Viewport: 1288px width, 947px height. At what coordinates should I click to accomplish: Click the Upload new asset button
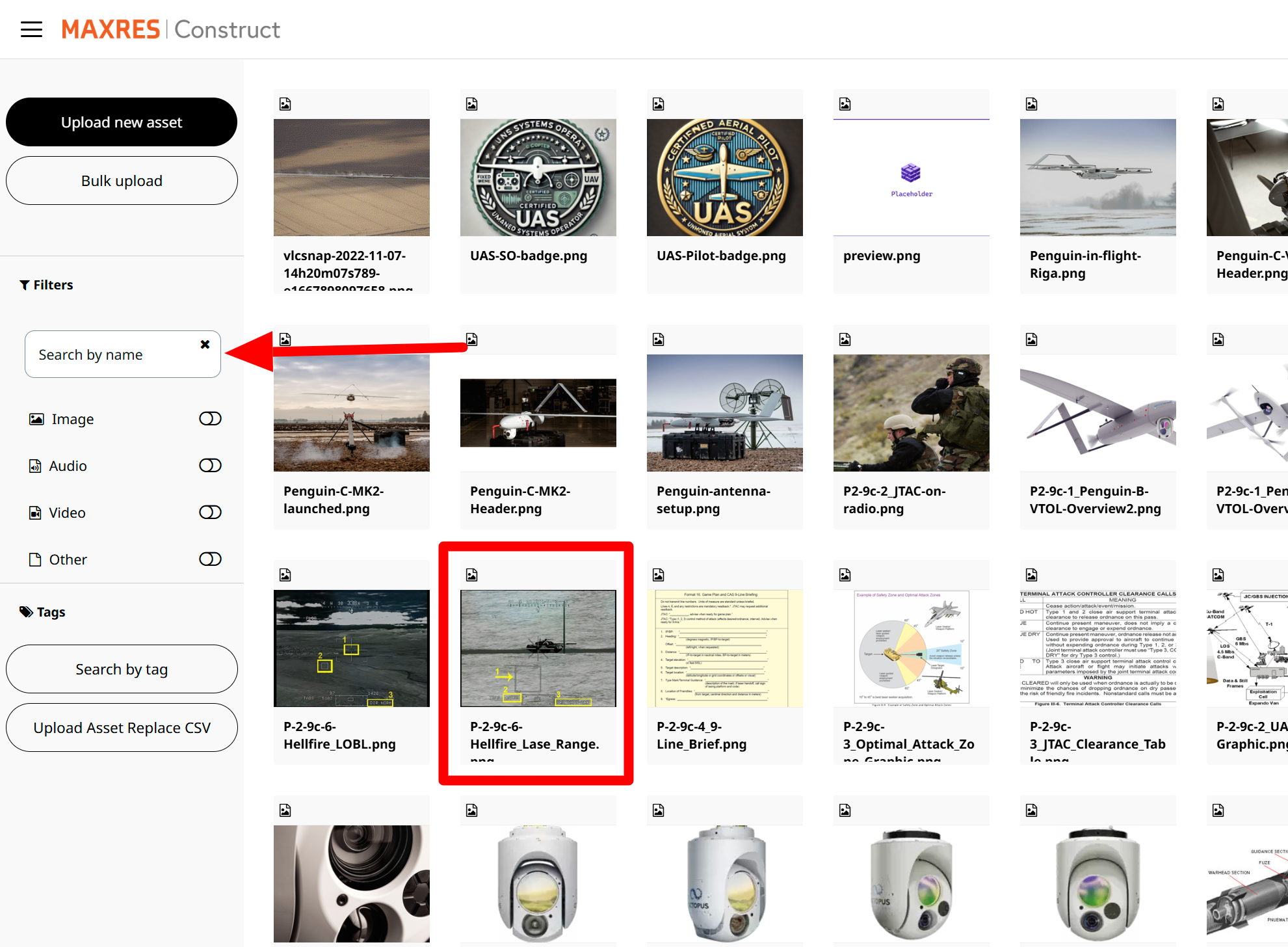[122, 122]
